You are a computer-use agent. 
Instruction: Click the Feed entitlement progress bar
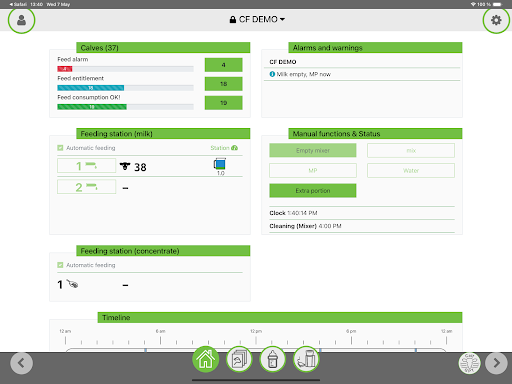click(125, 88)
